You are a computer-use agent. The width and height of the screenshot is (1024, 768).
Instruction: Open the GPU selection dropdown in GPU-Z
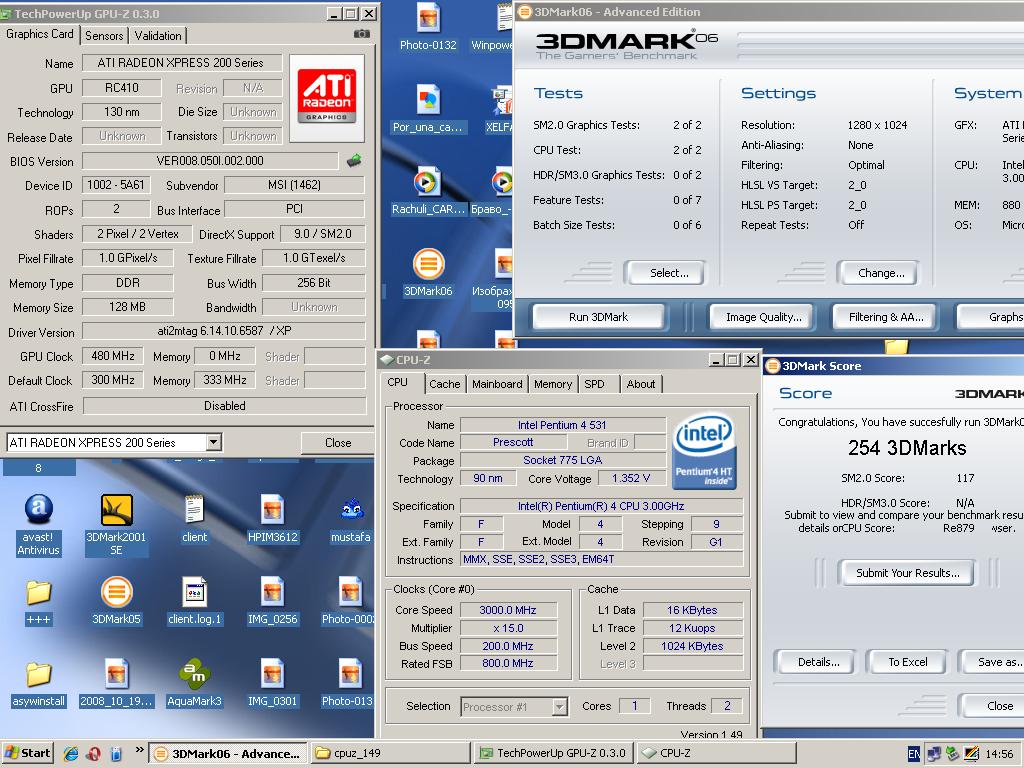click(214, 442)
